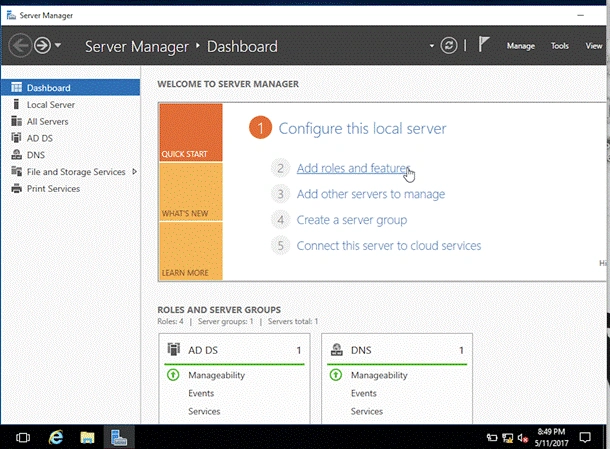Click the Local Server sidebar icon
The image size is (610, 449).
16,104
